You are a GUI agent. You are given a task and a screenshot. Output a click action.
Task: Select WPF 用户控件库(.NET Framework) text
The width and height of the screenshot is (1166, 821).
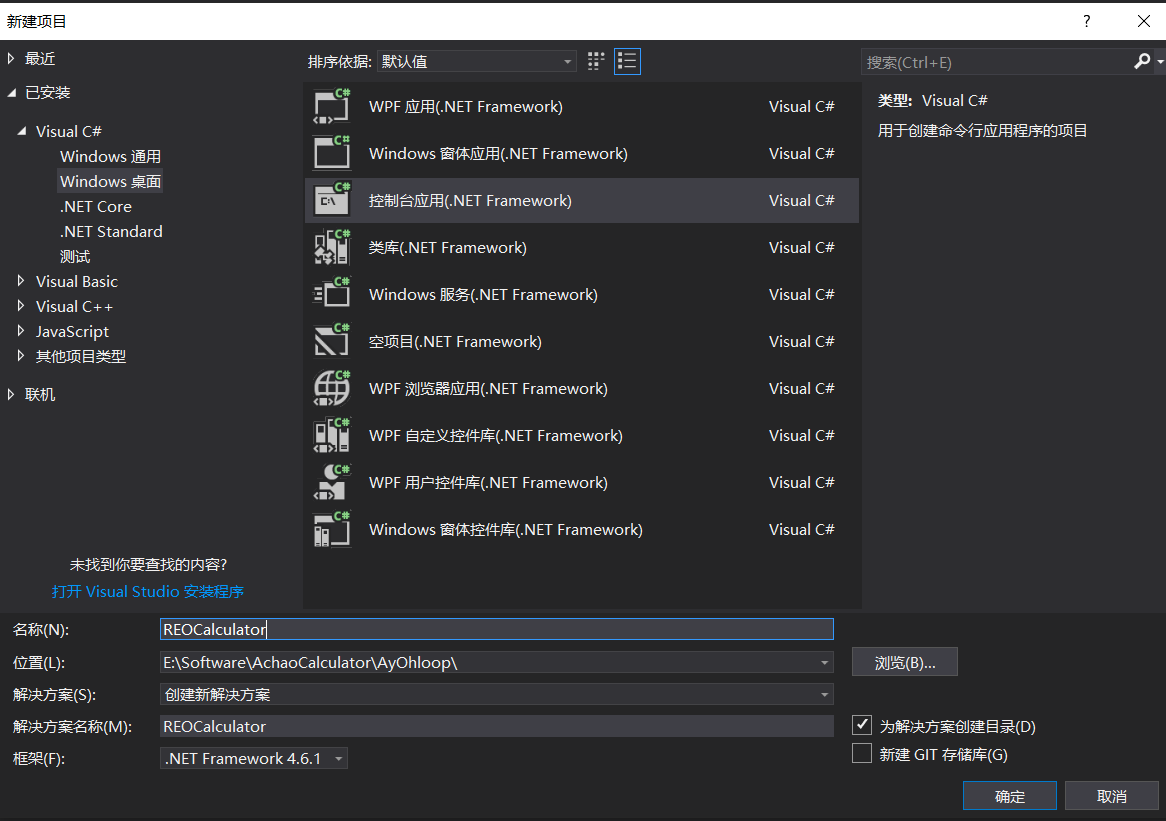[488, 482]
